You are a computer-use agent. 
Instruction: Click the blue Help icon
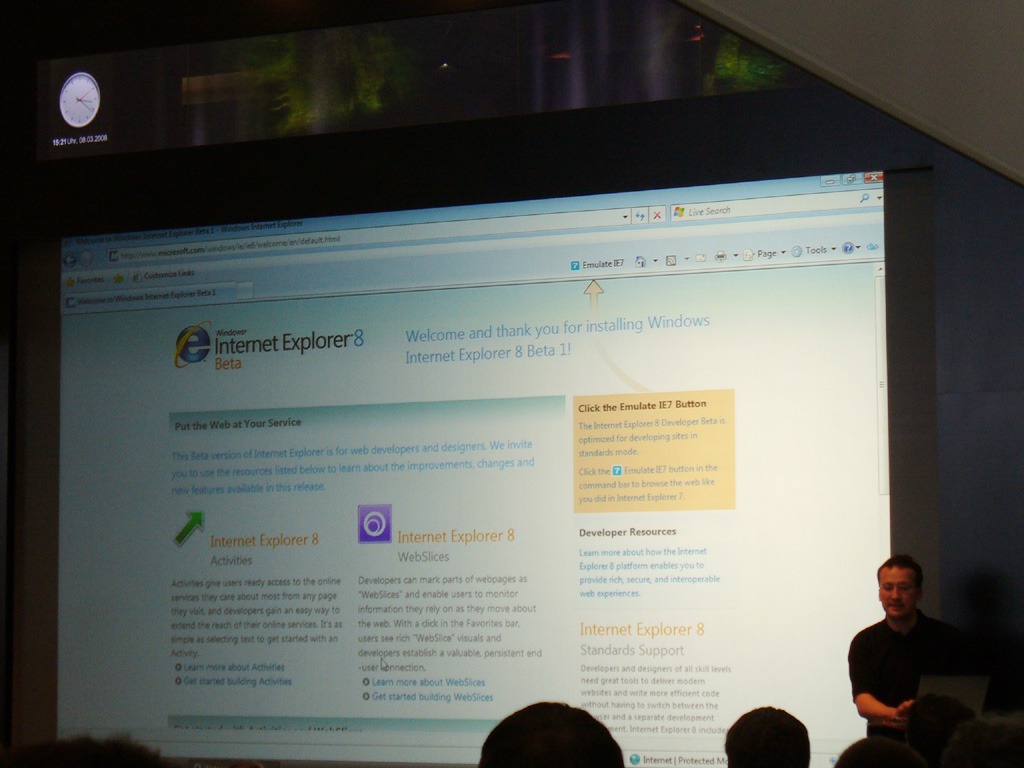point(848,248)
